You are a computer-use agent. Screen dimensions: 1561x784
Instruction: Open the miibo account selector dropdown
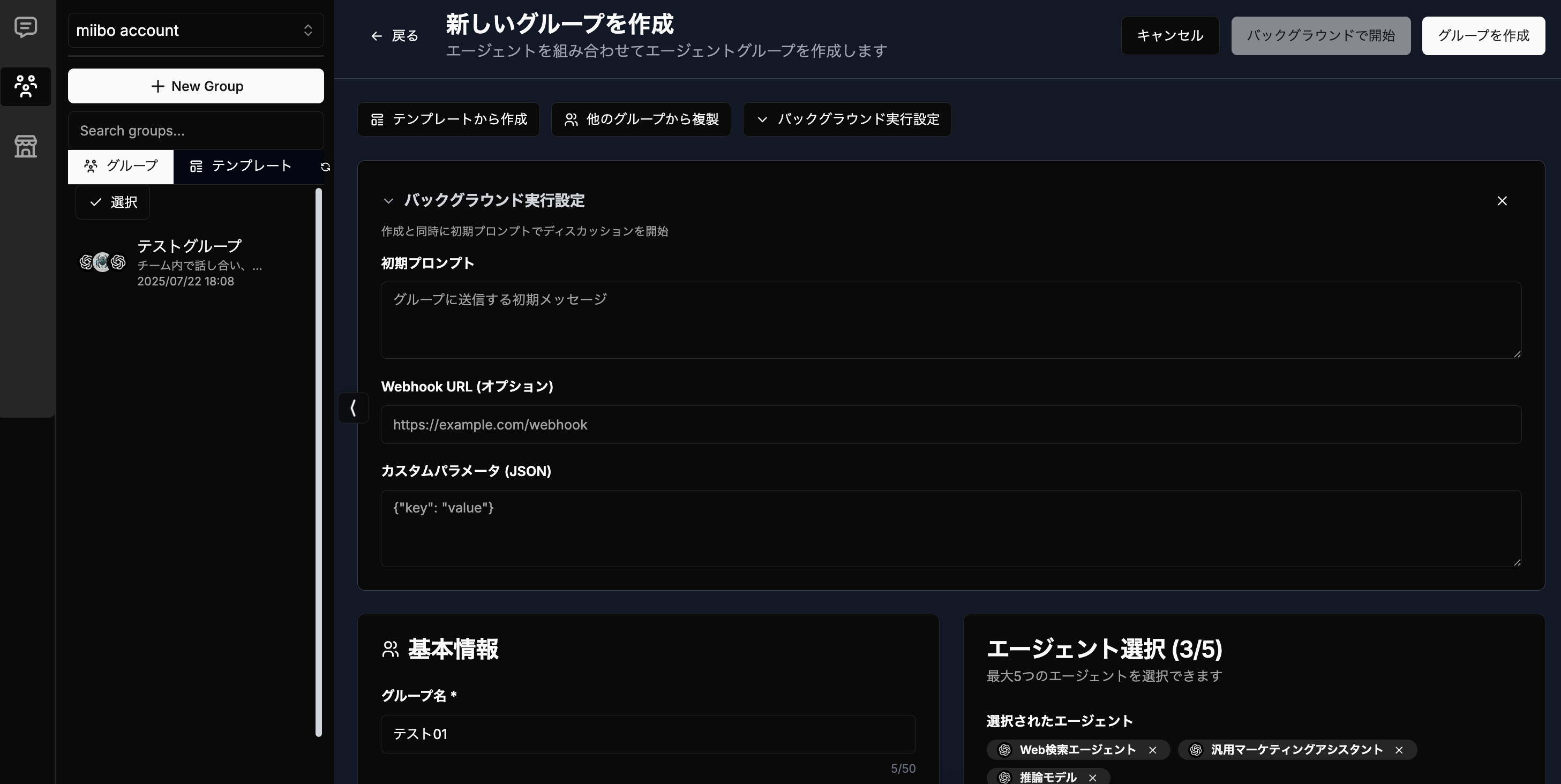point(196,31)
